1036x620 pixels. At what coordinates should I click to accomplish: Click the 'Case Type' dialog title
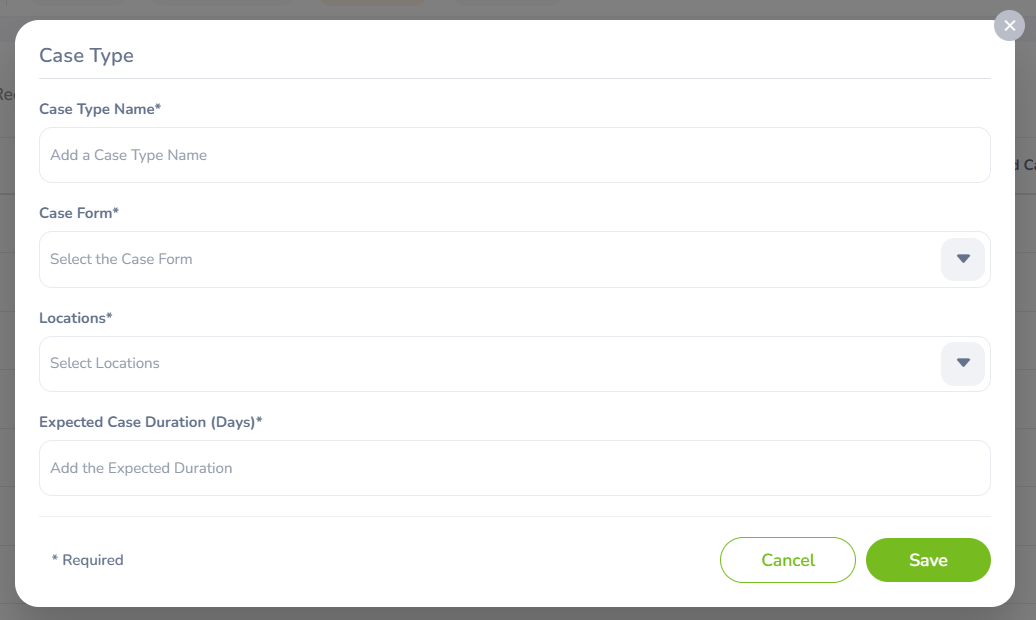pyautogui.click(x=86, y=55)
